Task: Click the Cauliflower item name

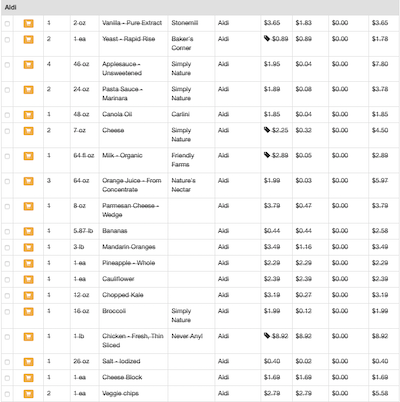Action: 118,279
